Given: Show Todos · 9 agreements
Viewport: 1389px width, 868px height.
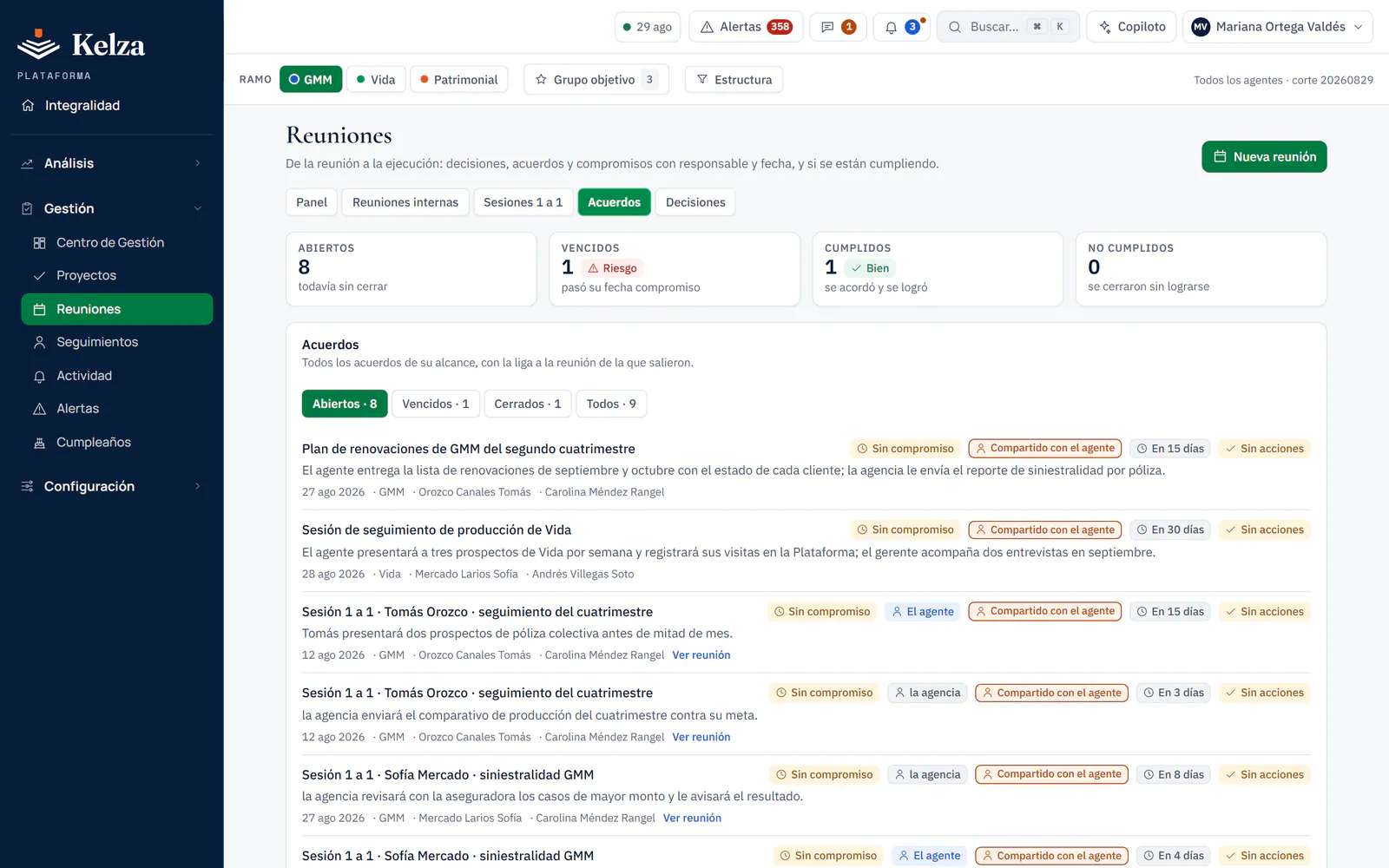Looking at the screenshot, I should point(611,404).
